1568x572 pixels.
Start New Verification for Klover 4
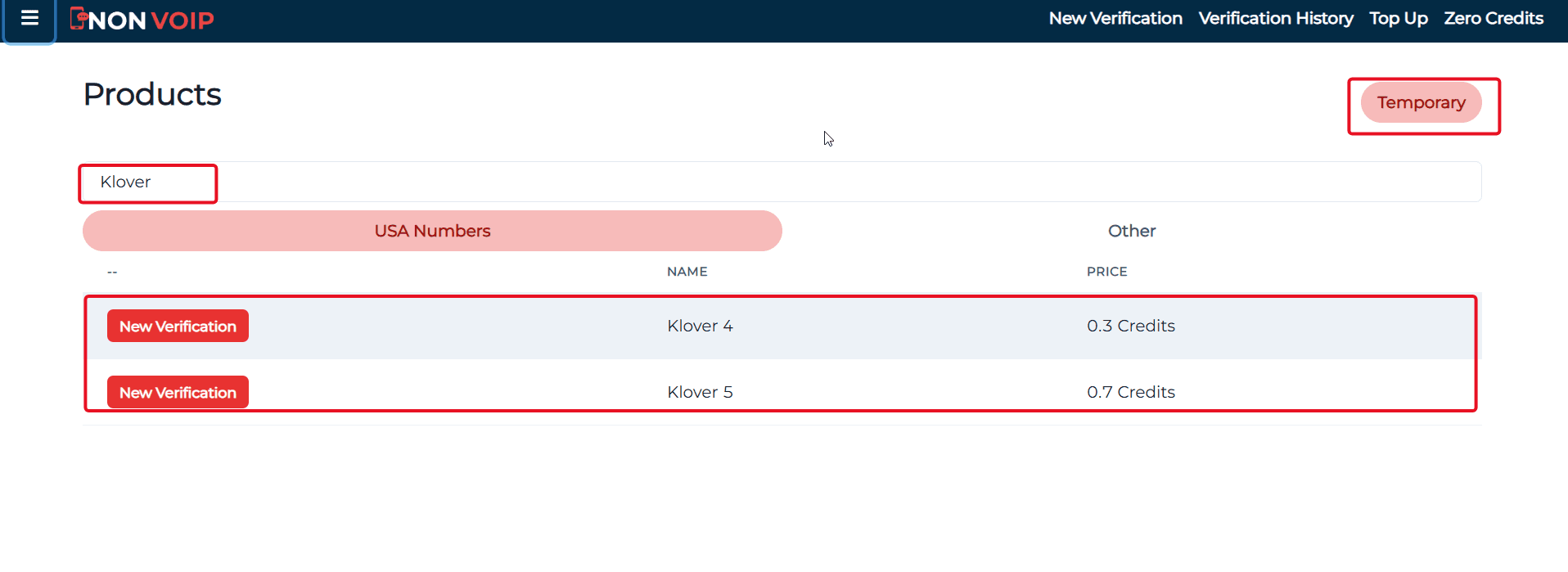click(178, 326)
